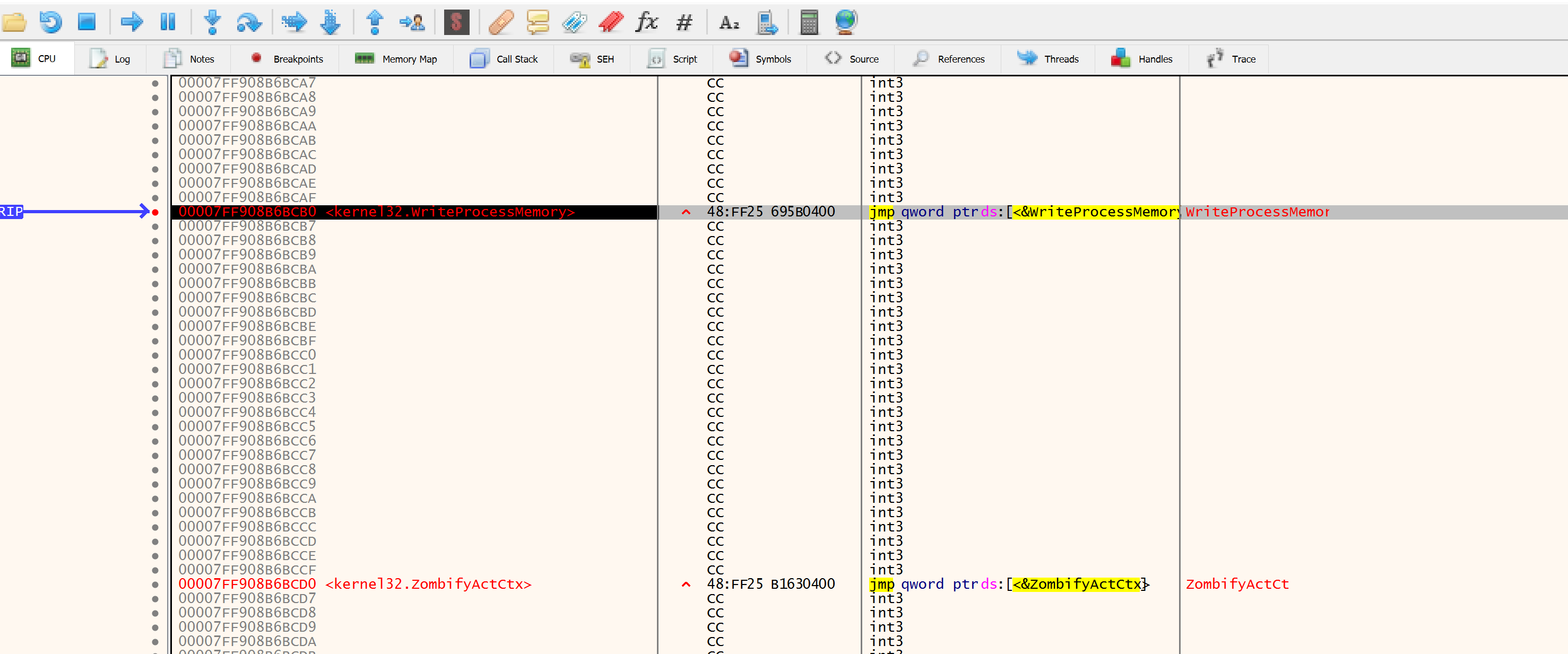Select the kernel32.ZombifyActCtx address row

[414, 584]
